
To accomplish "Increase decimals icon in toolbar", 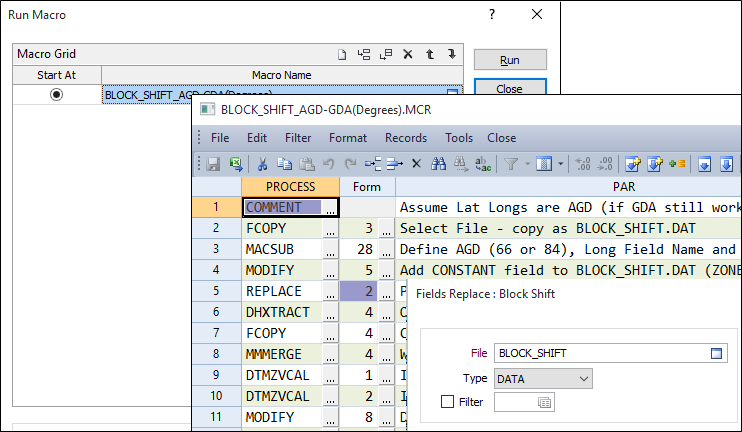I will click(583, 164).
